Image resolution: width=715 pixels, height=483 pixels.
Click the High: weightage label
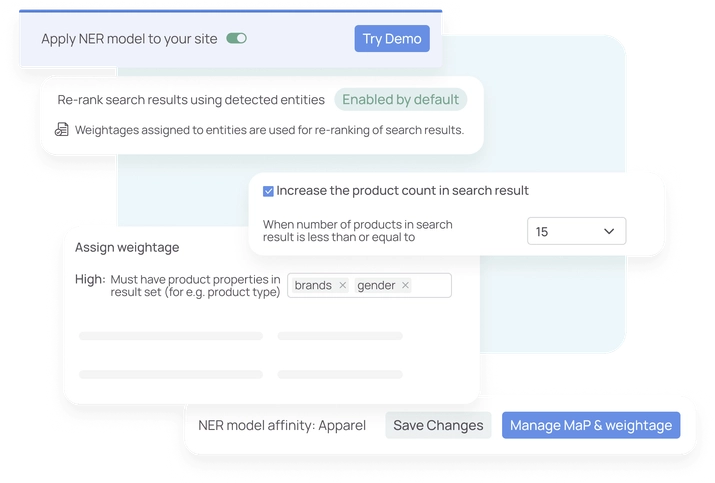coord(90,279)
